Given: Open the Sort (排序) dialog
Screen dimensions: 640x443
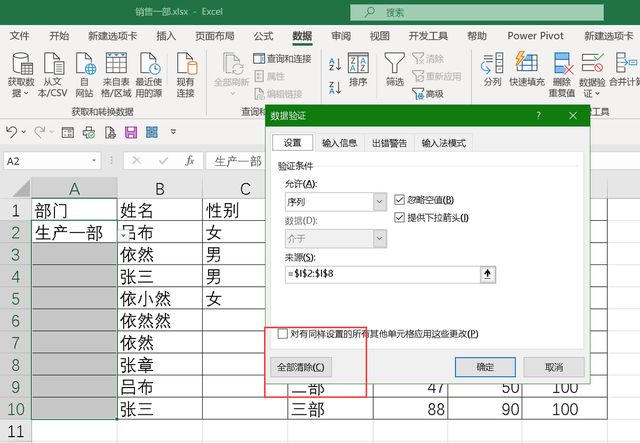Looking at the screenshot, I should [358, 69].
